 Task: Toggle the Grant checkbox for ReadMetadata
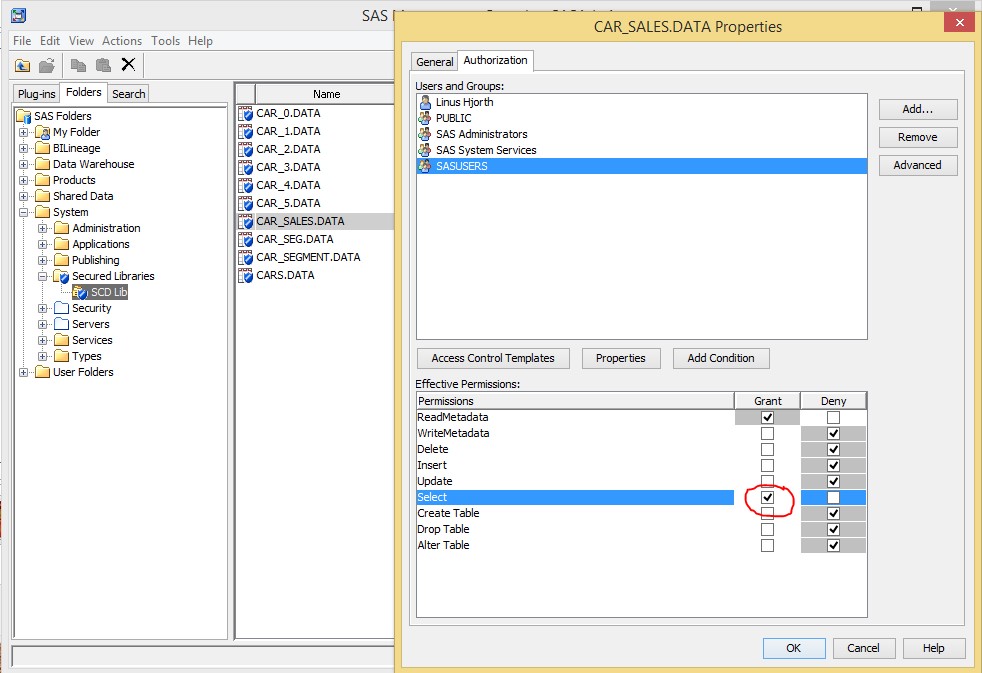click(x=767, y=418)
